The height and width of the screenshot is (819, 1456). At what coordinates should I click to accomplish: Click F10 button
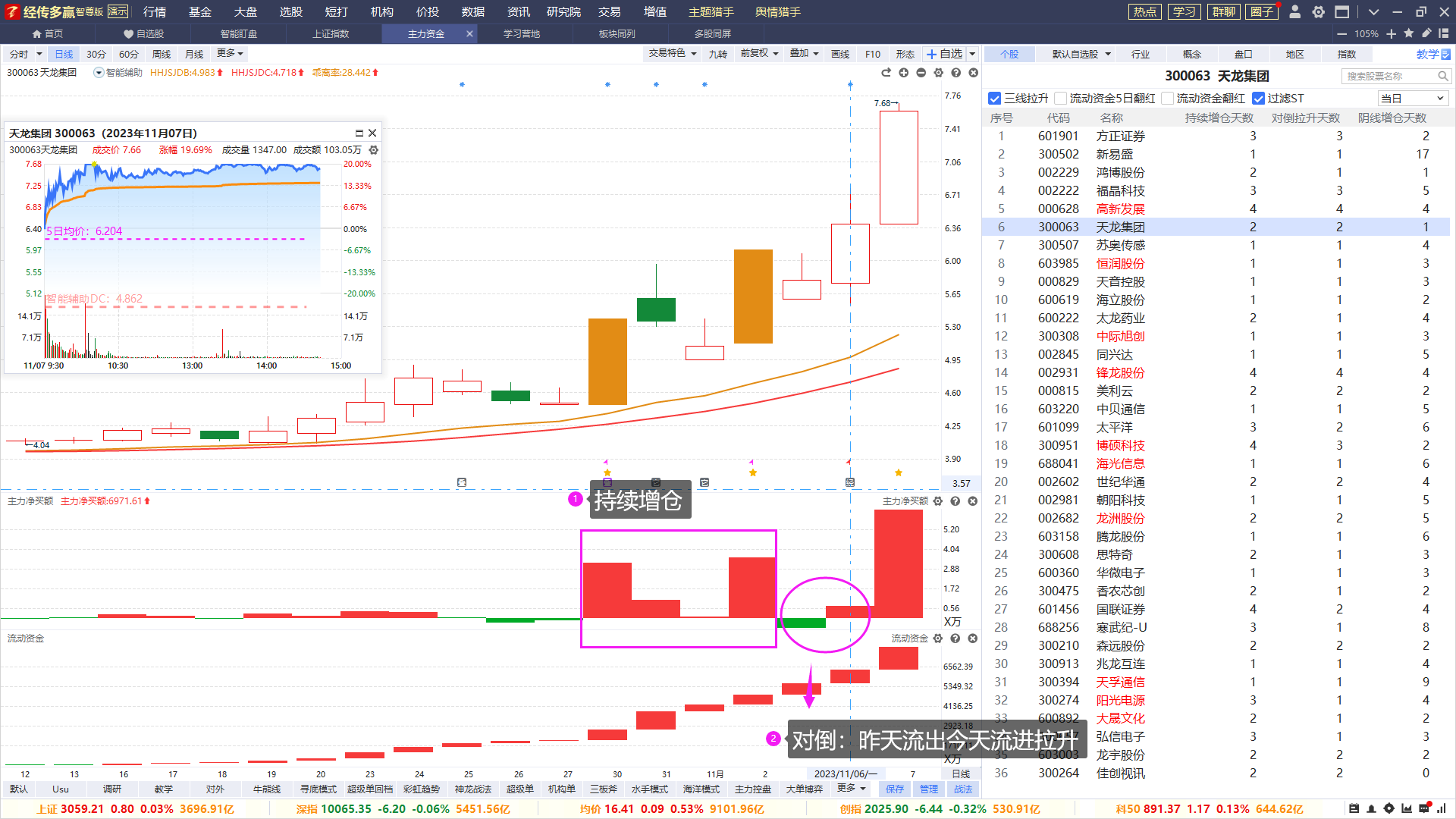tap(873, 54)
